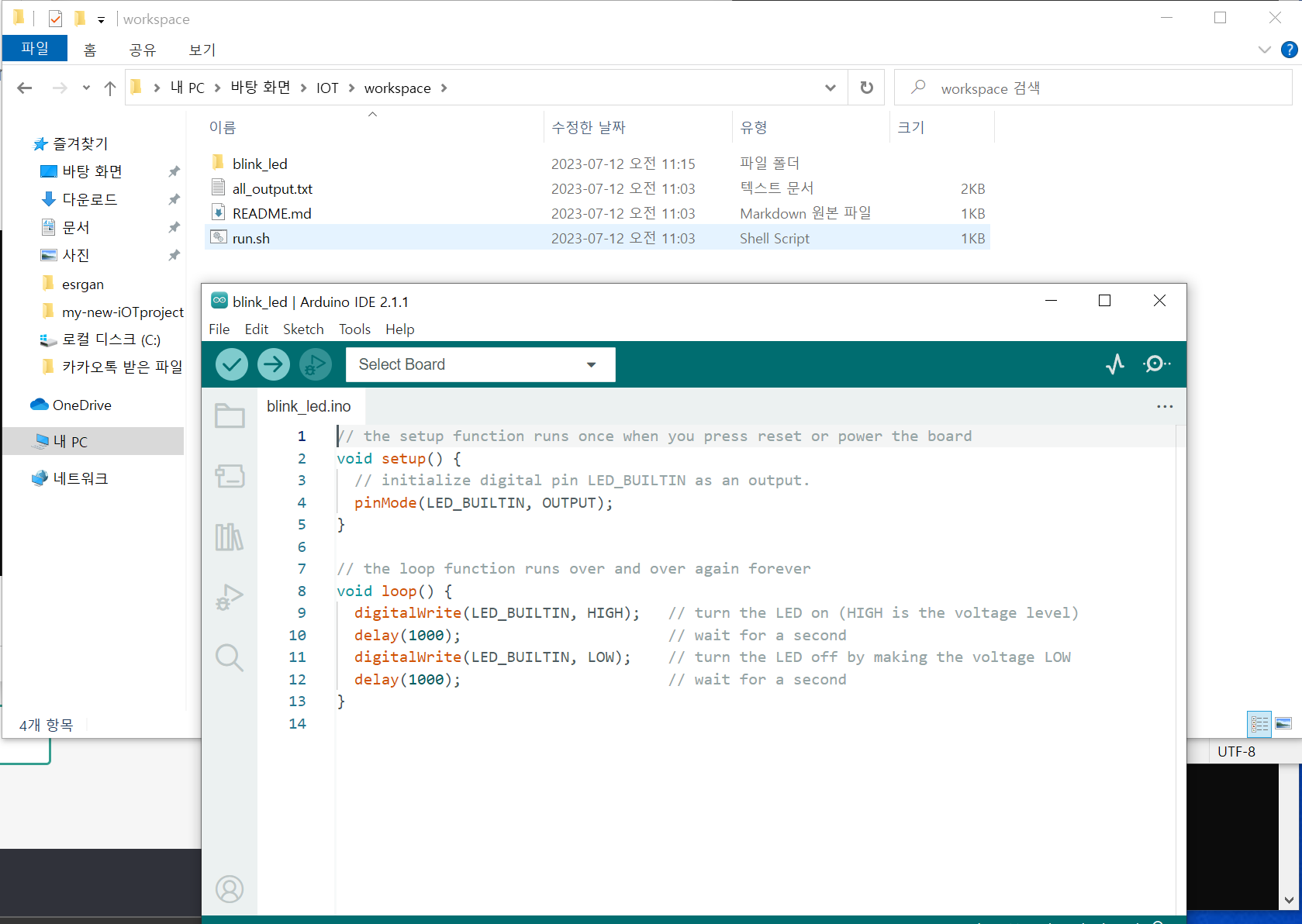Open the File menu in Arduino IDE
The image size is (1302, 924).
tap(219, 329)
